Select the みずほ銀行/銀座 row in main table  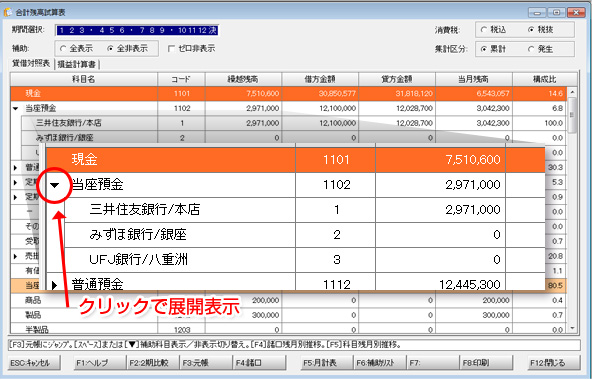point(294,138)
